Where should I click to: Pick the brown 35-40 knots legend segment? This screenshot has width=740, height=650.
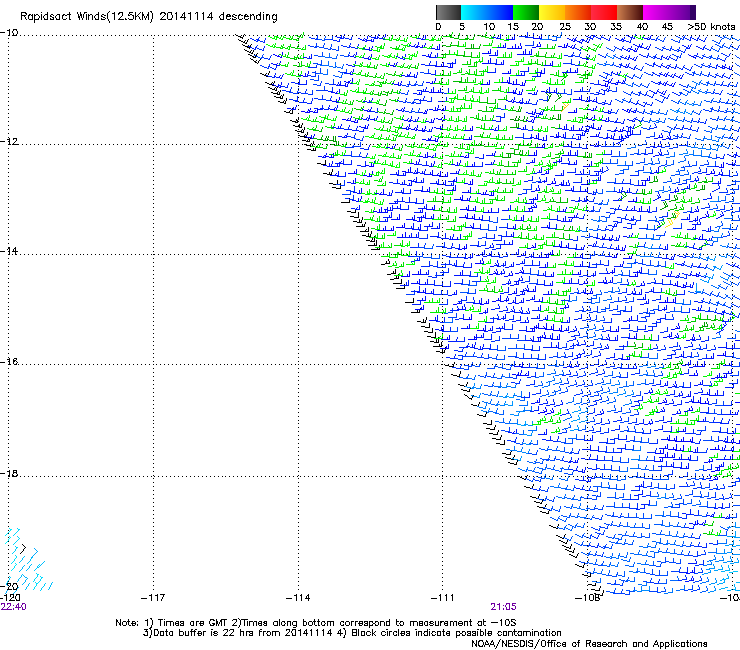point(630,12)
